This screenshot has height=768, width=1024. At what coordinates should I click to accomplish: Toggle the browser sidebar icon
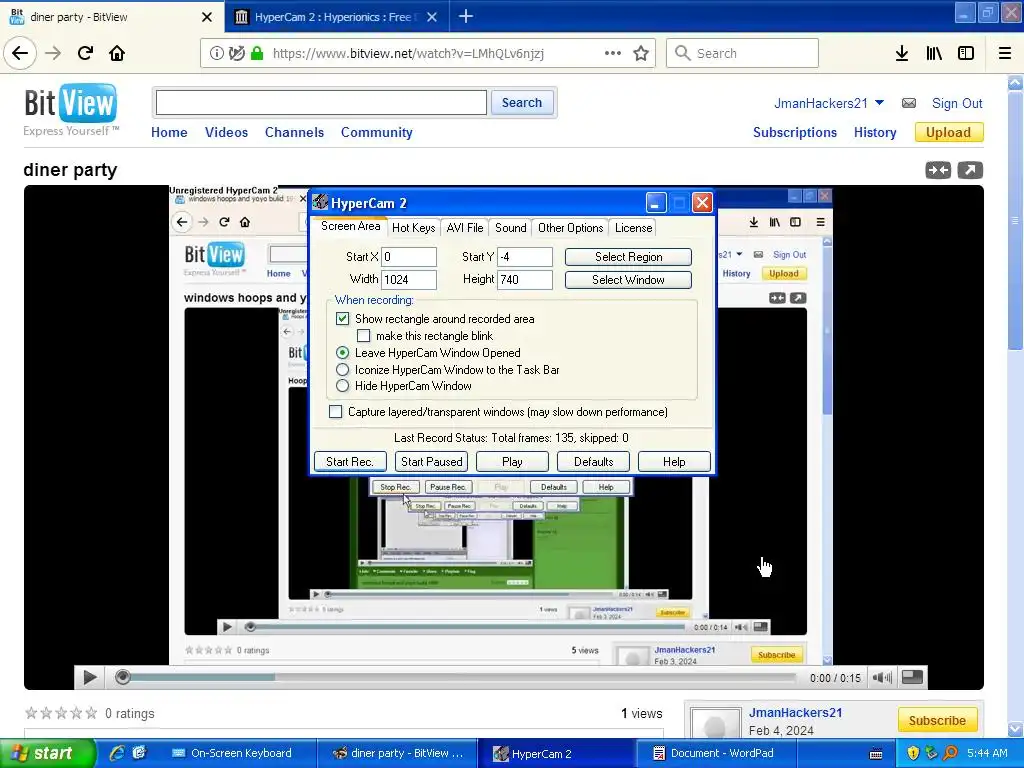tap(966, 53)
